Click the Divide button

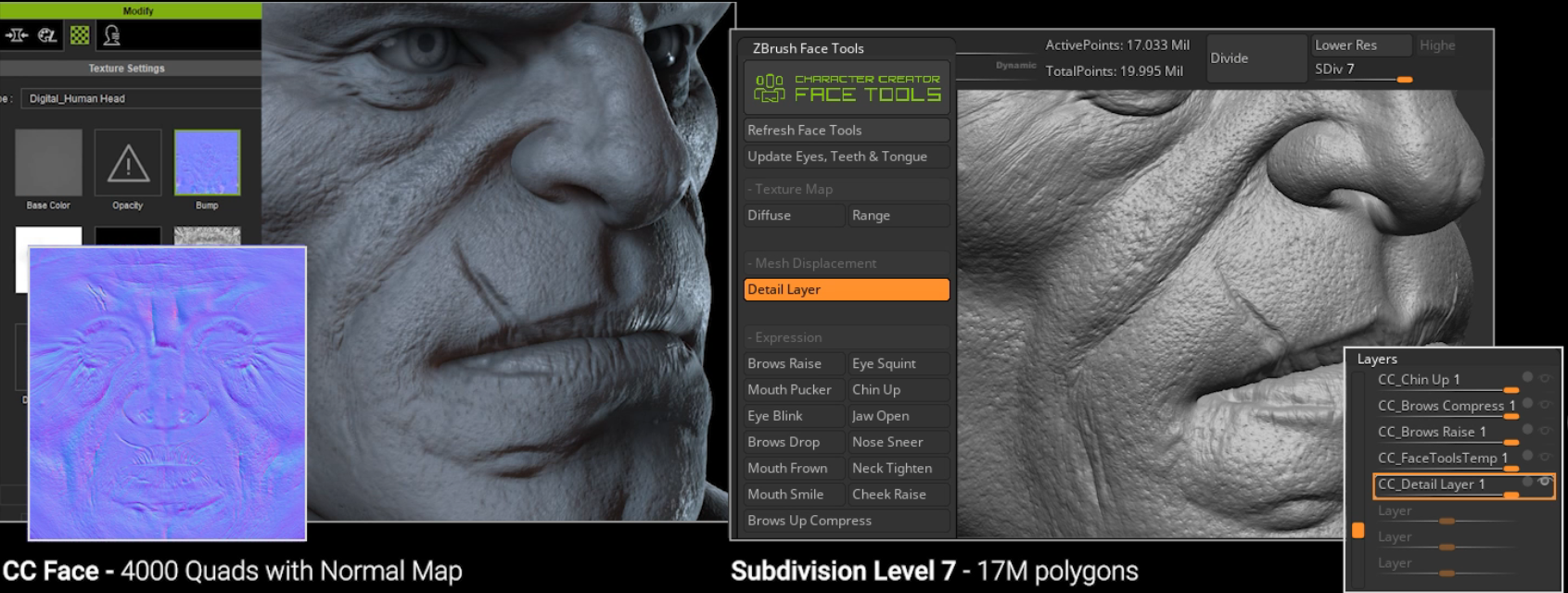[1256, 57]
